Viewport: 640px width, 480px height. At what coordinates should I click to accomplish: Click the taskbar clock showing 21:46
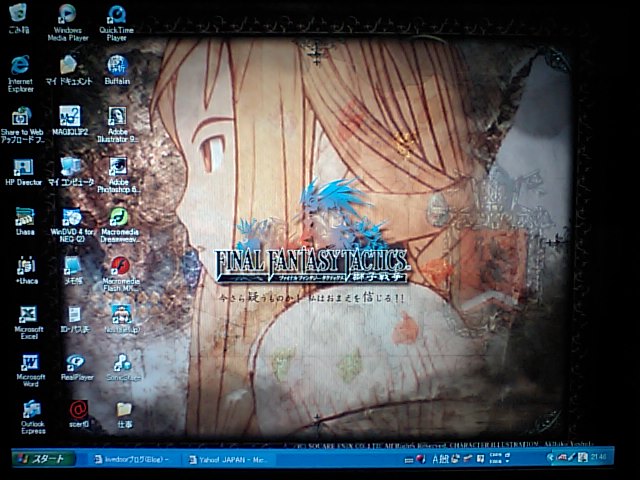point(598,457)
